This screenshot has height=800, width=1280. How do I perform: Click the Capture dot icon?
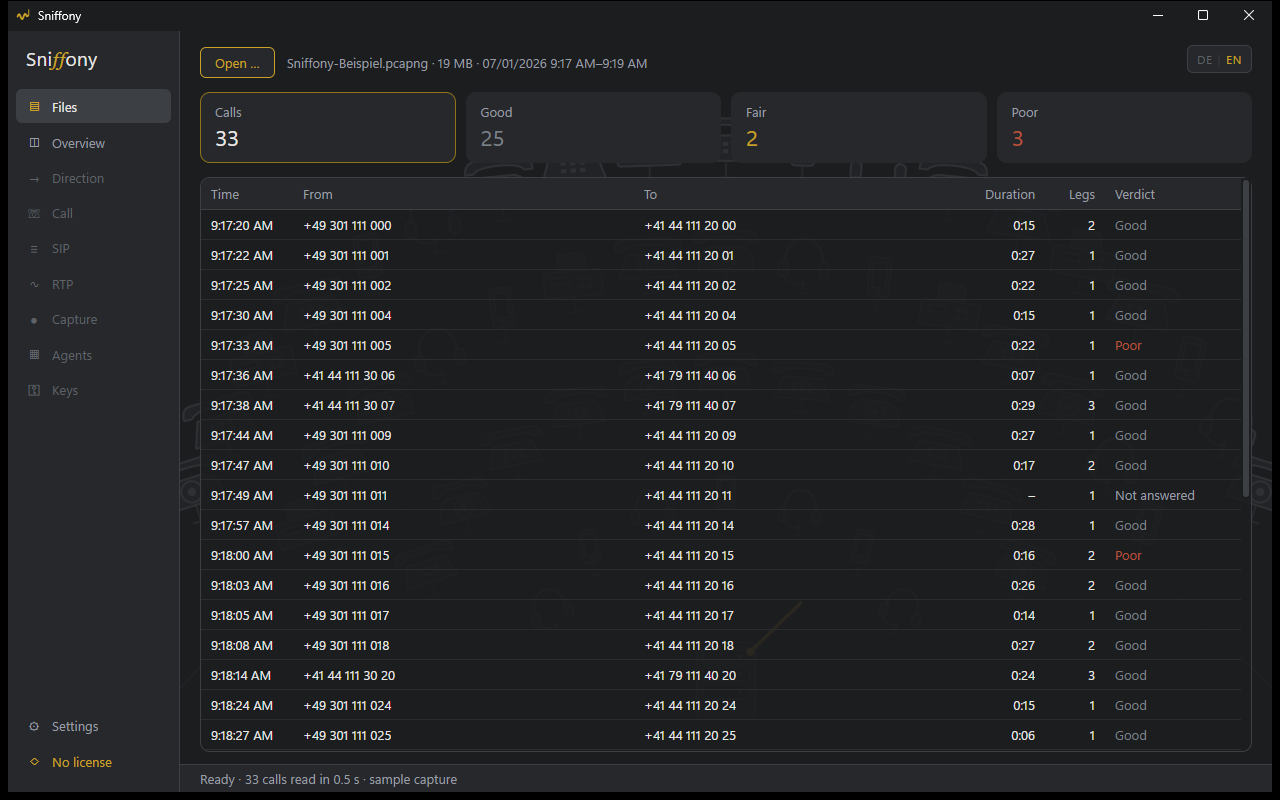click(x=35, y=320)
